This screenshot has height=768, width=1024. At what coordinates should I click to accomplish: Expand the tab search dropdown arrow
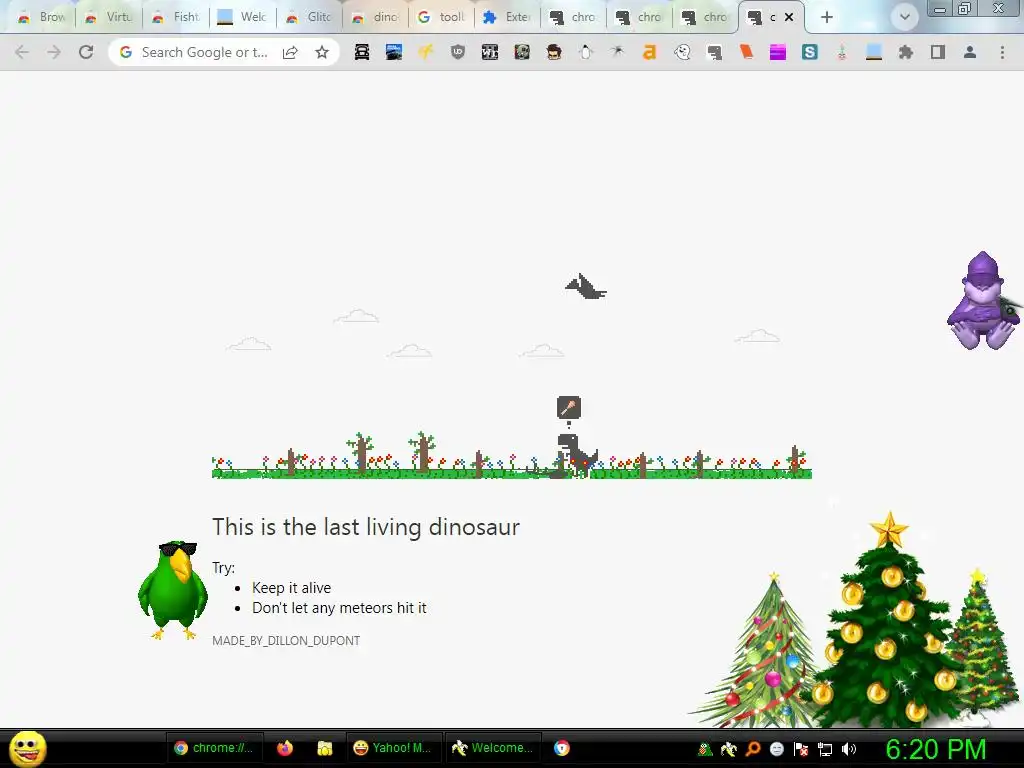pyautogui.click(x=904, y=17)
